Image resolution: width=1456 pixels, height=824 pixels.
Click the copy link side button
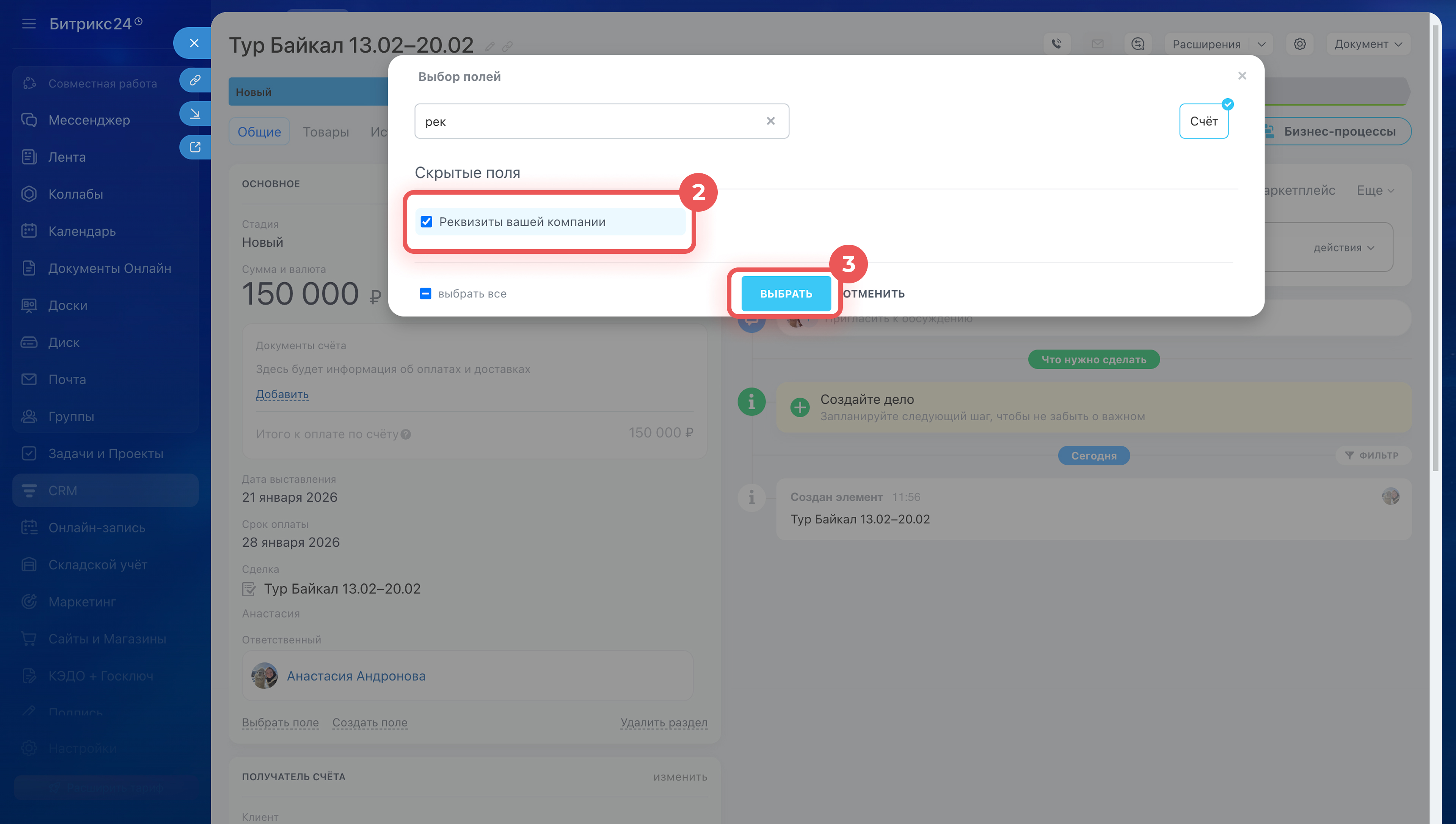coord(195,80)
